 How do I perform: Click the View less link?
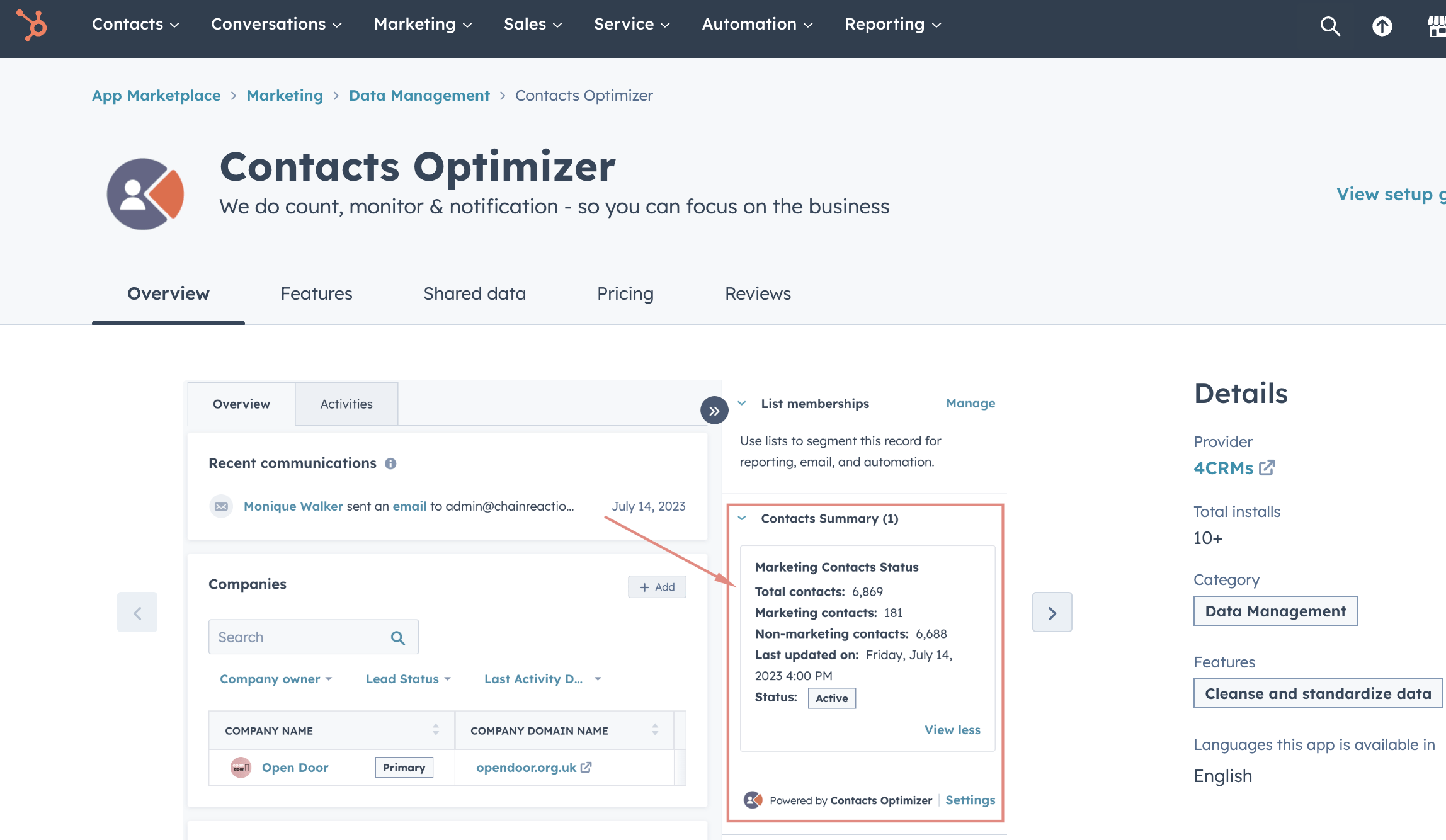[x=952, y=730]
